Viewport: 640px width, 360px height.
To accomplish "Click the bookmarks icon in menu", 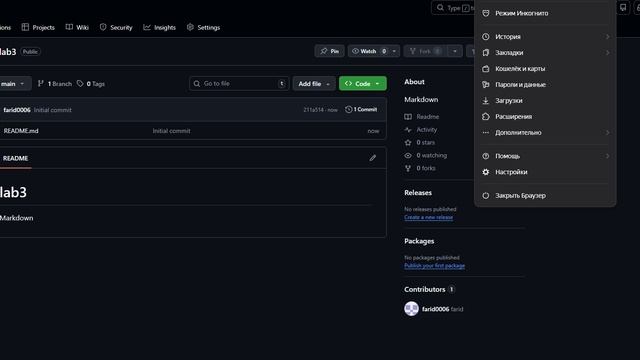I will pyautogui.click(x=486, y=53).
